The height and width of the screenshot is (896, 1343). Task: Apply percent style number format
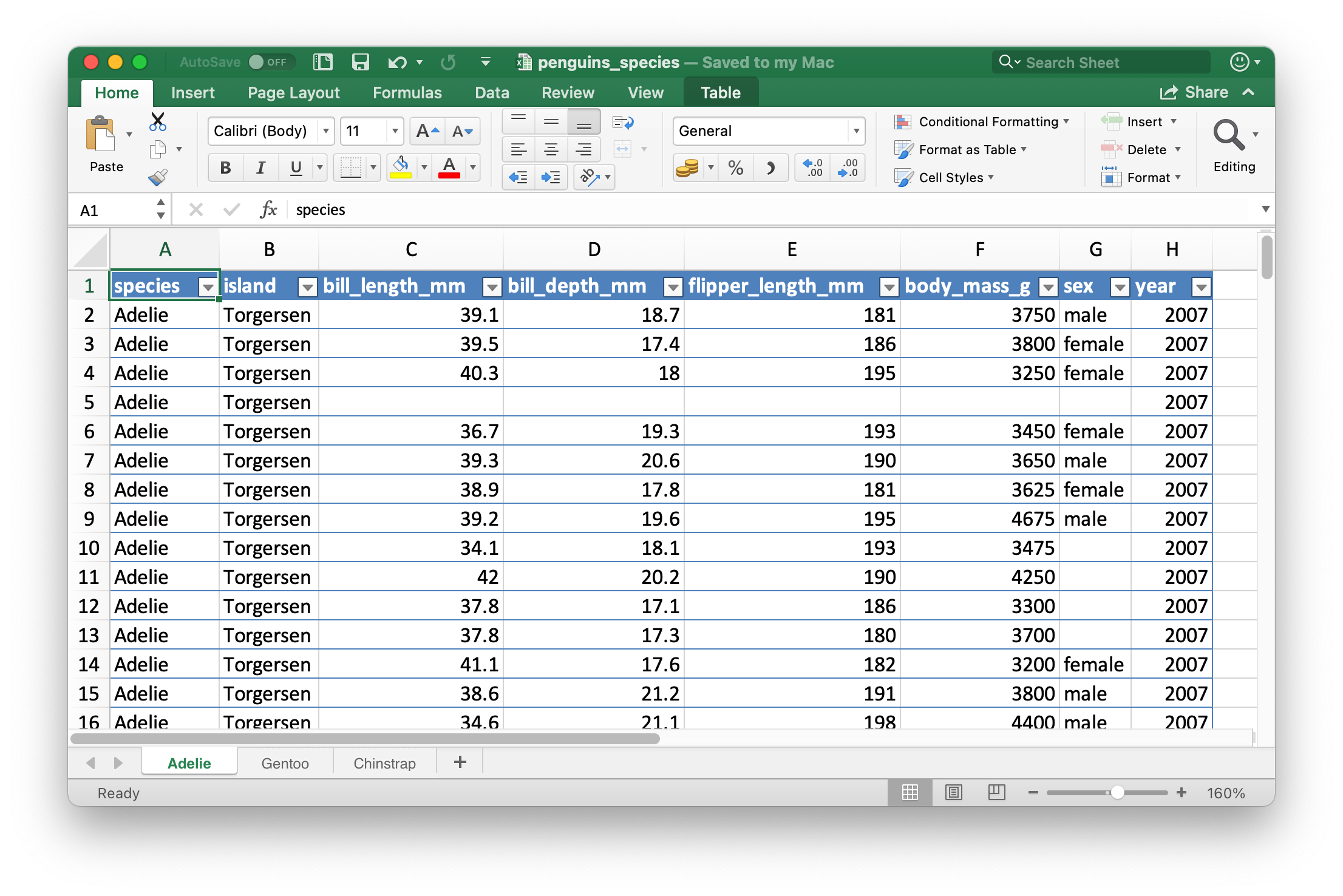[x=735, y=168]
